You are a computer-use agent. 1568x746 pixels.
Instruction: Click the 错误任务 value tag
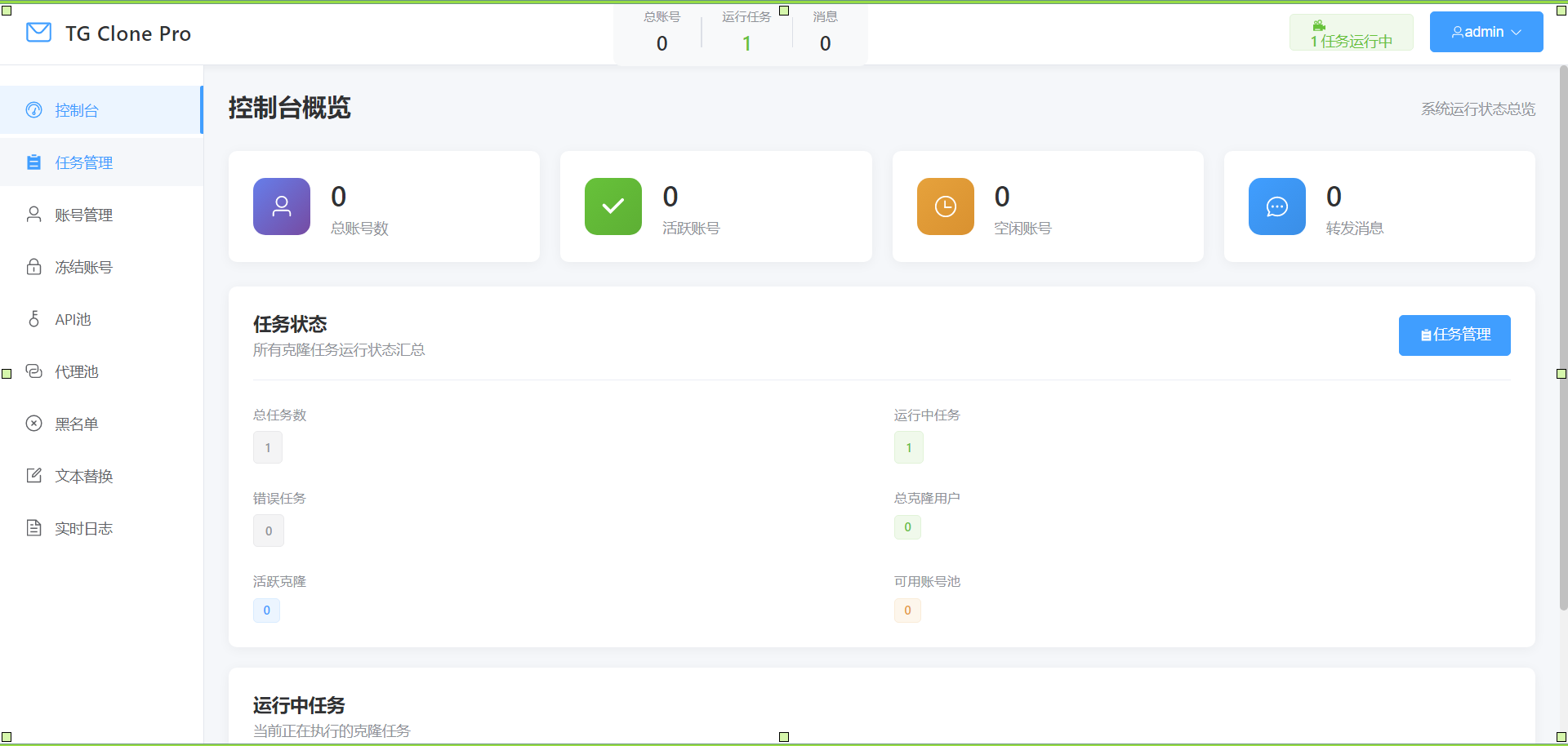point(269,531)
